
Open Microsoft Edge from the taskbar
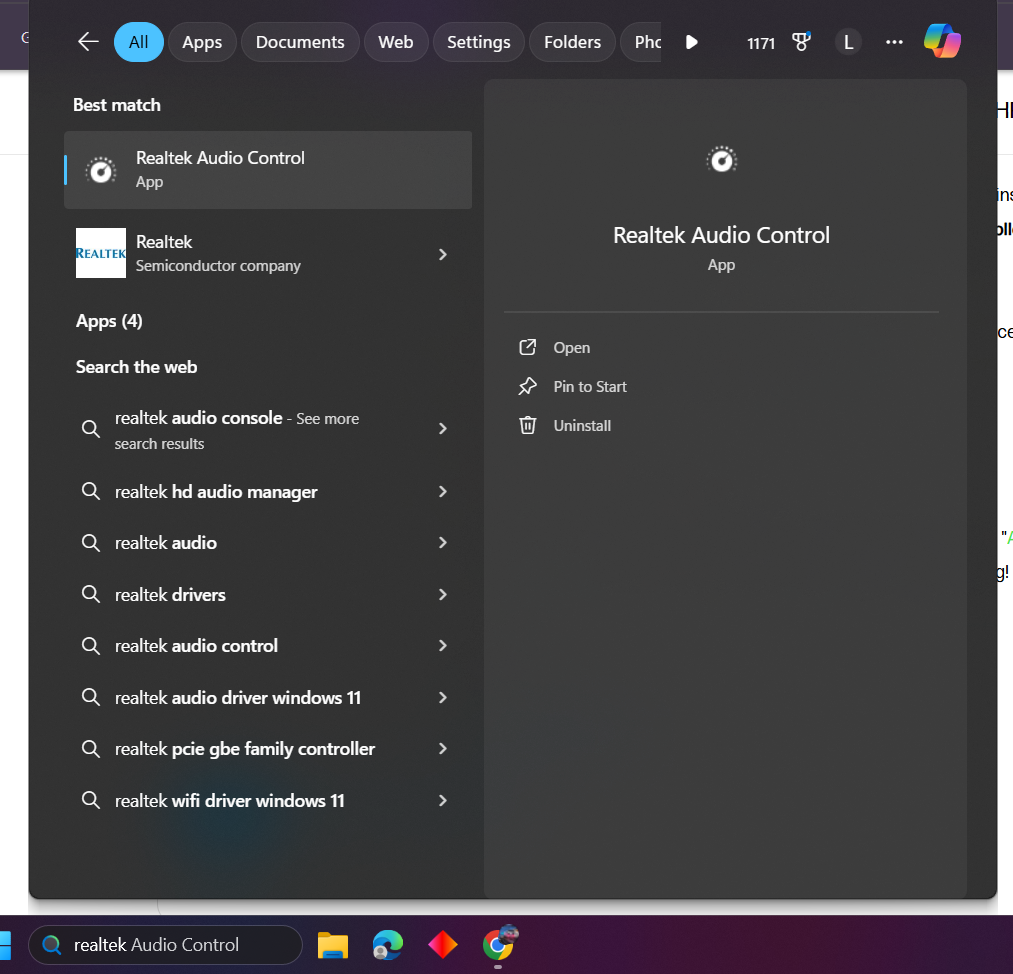click(x=387, y=944)
